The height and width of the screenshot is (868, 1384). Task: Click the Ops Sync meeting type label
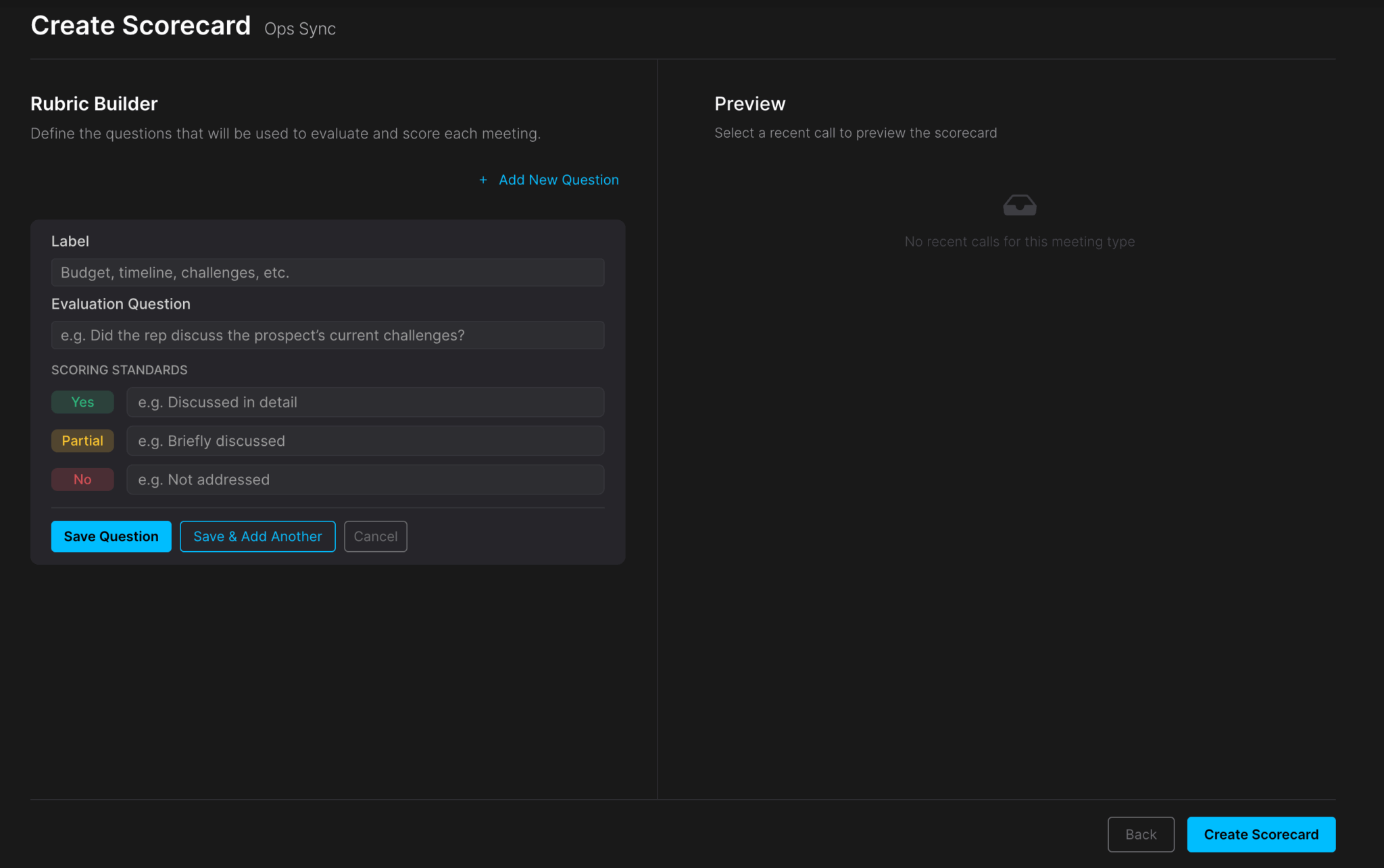299,29
